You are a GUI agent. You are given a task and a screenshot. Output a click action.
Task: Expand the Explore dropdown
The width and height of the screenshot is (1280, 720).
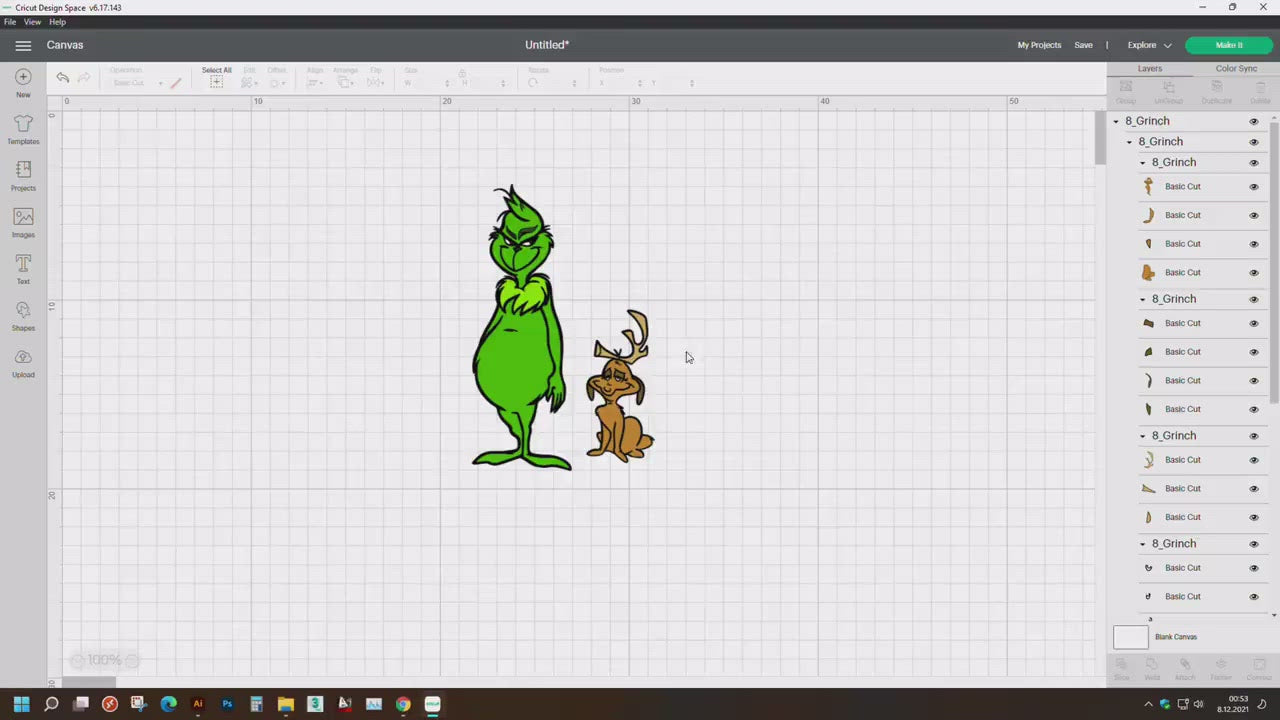pyautogui.click(x=1149, y=45)
